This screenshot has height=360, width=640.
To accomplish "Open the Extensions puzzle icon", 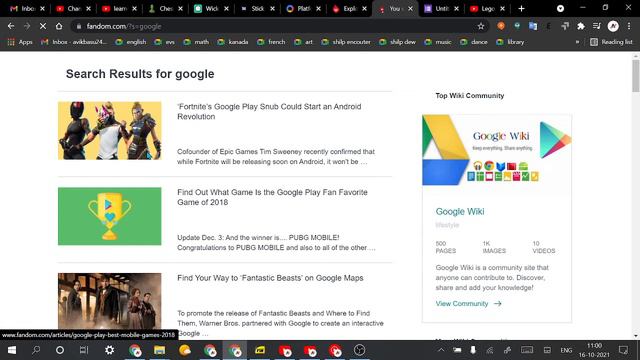I will [580, 26].
